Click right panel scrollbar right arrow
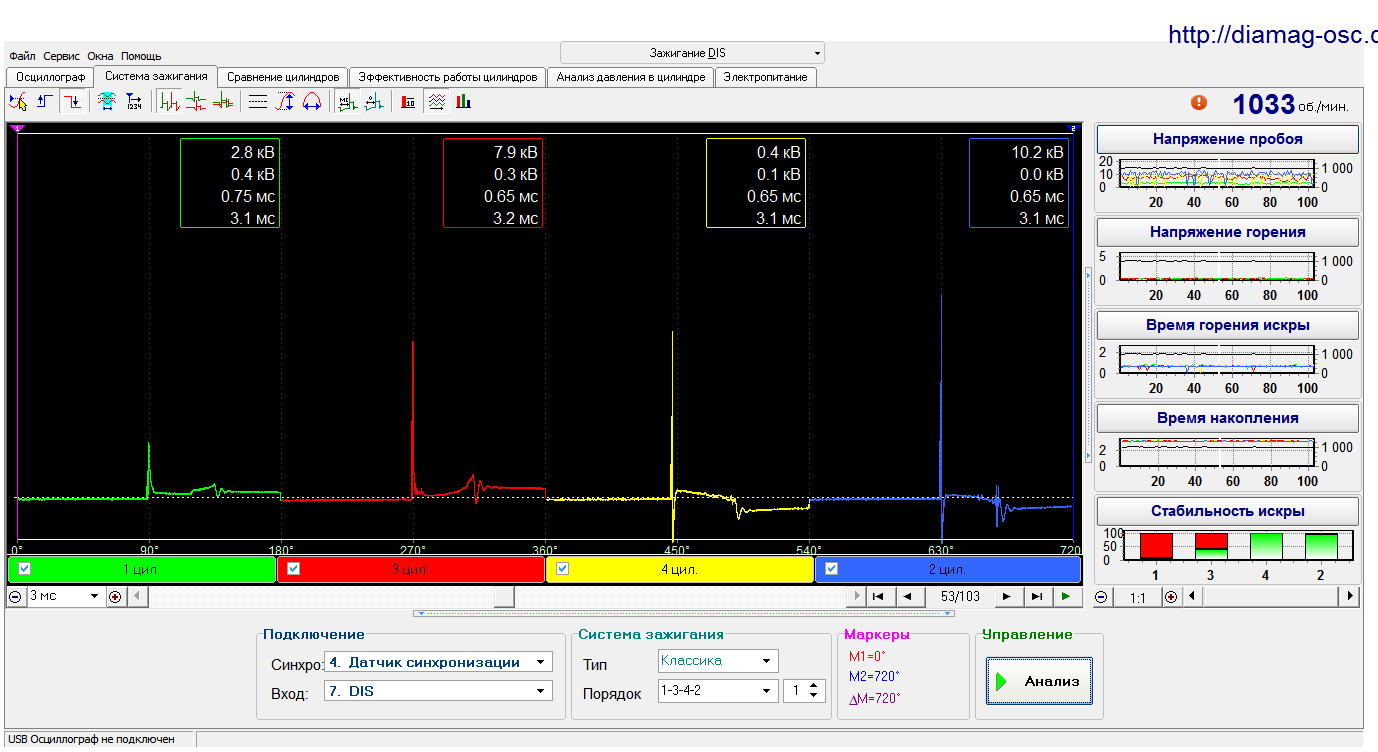1378x752 pixels. tap(1350, 597)
